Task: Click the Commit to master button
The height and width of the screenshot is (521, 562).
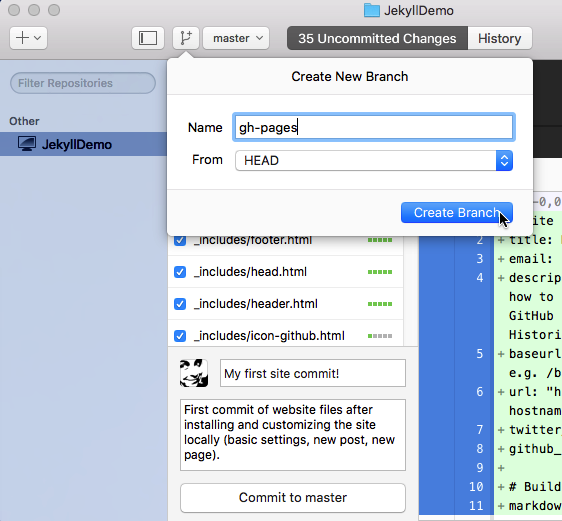Action: tap(293, 498)
